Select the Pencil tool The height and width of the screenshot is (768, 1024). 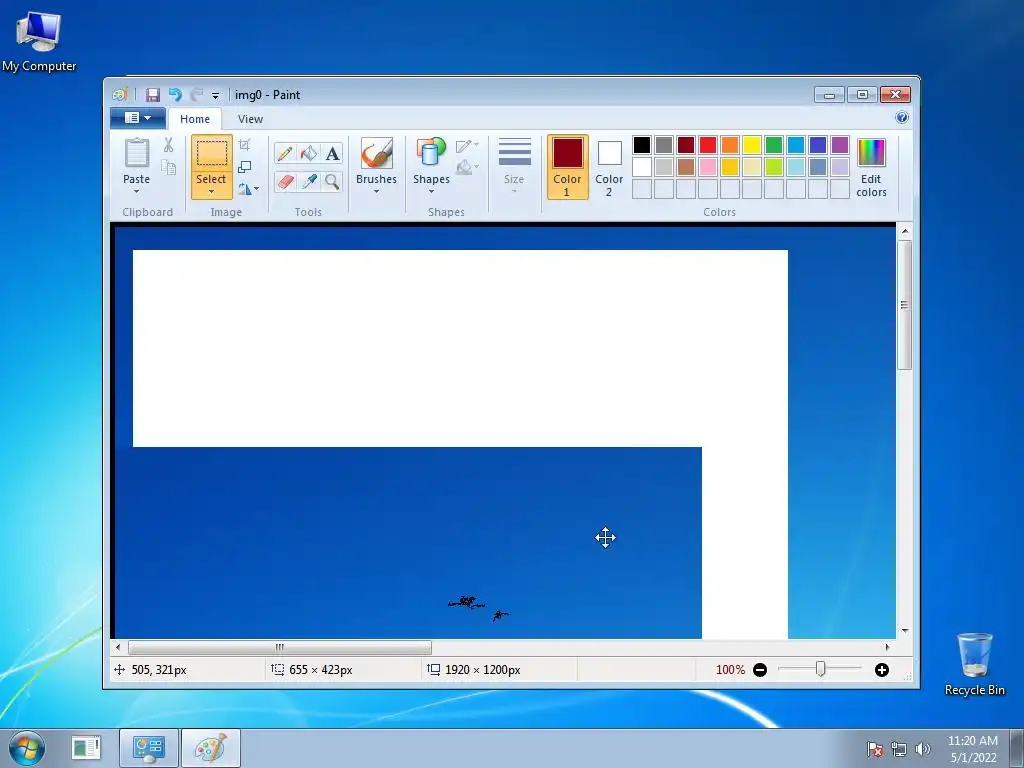point(285,153)
